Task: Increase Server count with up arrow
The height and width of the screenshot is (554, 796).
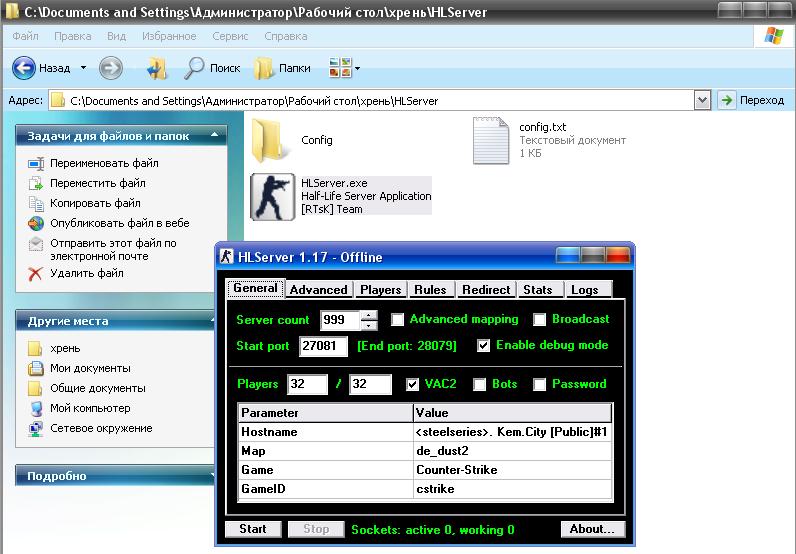Action: pyautogui.click(x=369, y=315)
